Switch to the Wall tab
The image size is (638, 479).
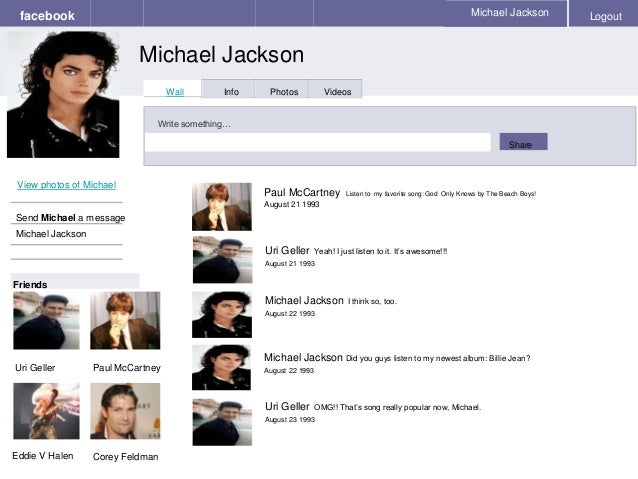tap(175, 92)
